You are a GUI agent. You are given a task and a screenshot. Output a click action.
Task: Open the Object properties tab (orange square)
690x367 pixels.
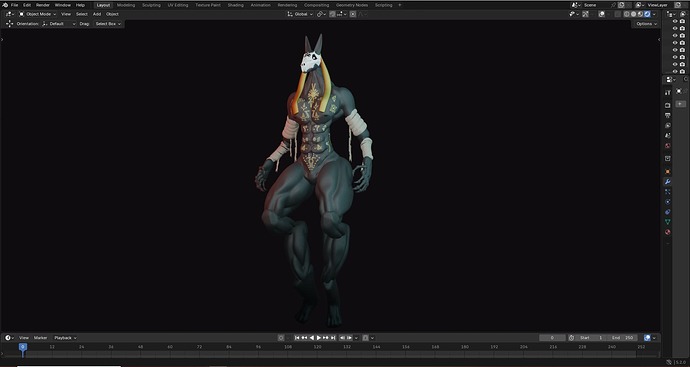tap(668, 172)
